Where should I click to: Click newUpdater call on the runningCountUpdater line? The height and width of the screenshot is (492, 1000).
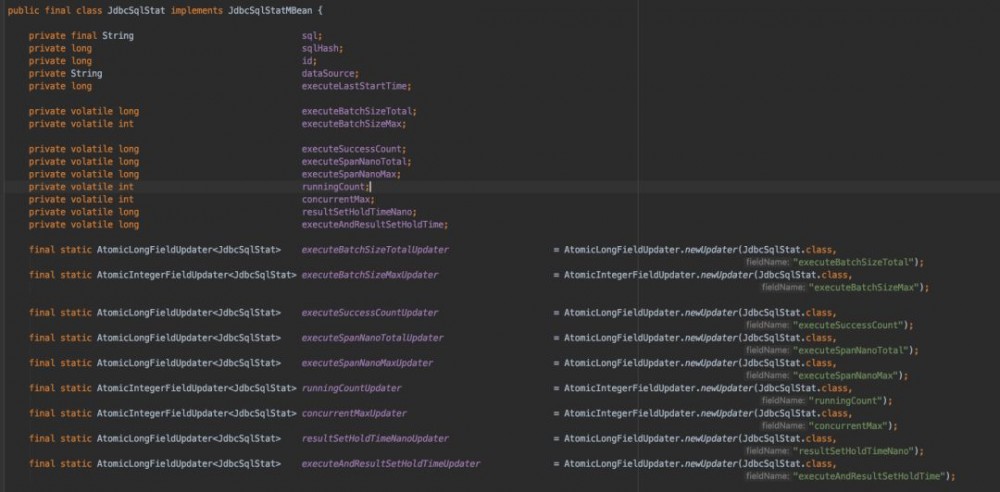727,388
